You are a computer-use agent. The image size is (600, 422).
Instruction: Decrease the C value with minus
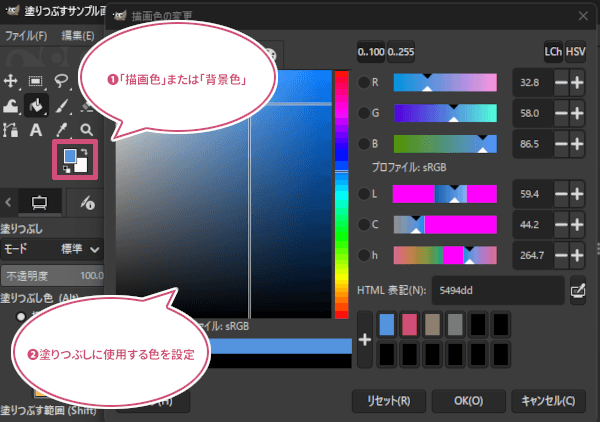[561, 224]
